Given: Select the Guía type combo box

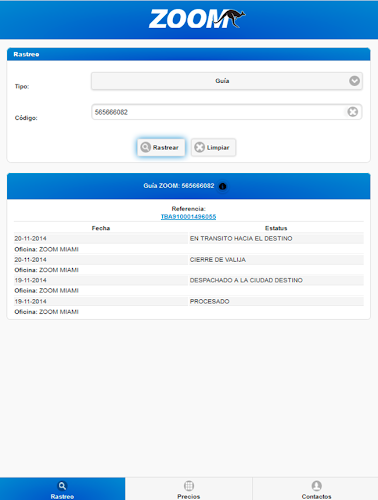Looking at the screenshot, I should point(227,81).
